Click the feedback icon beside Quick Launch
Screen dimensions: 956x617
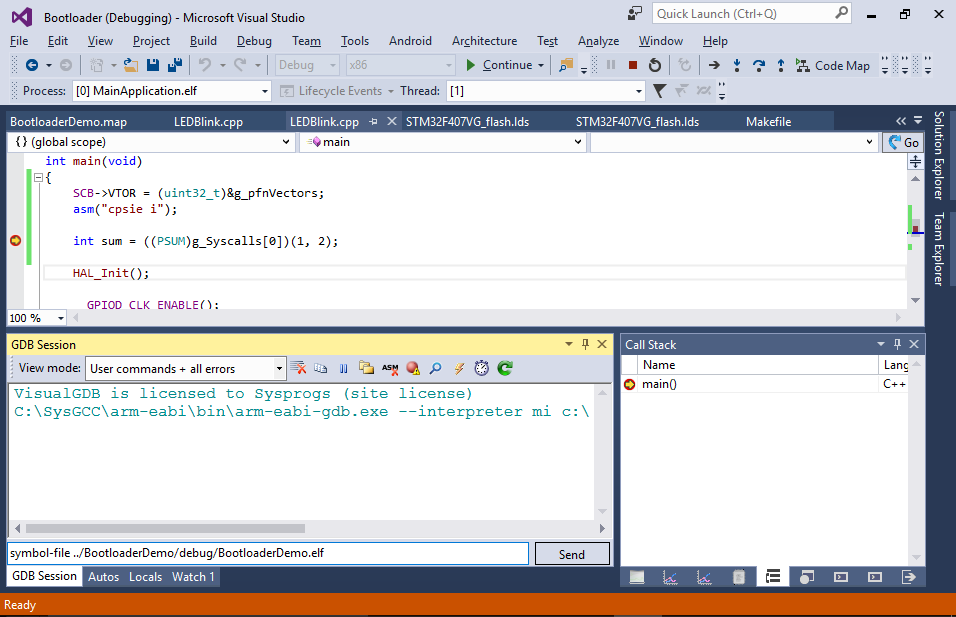coord(635,13)
